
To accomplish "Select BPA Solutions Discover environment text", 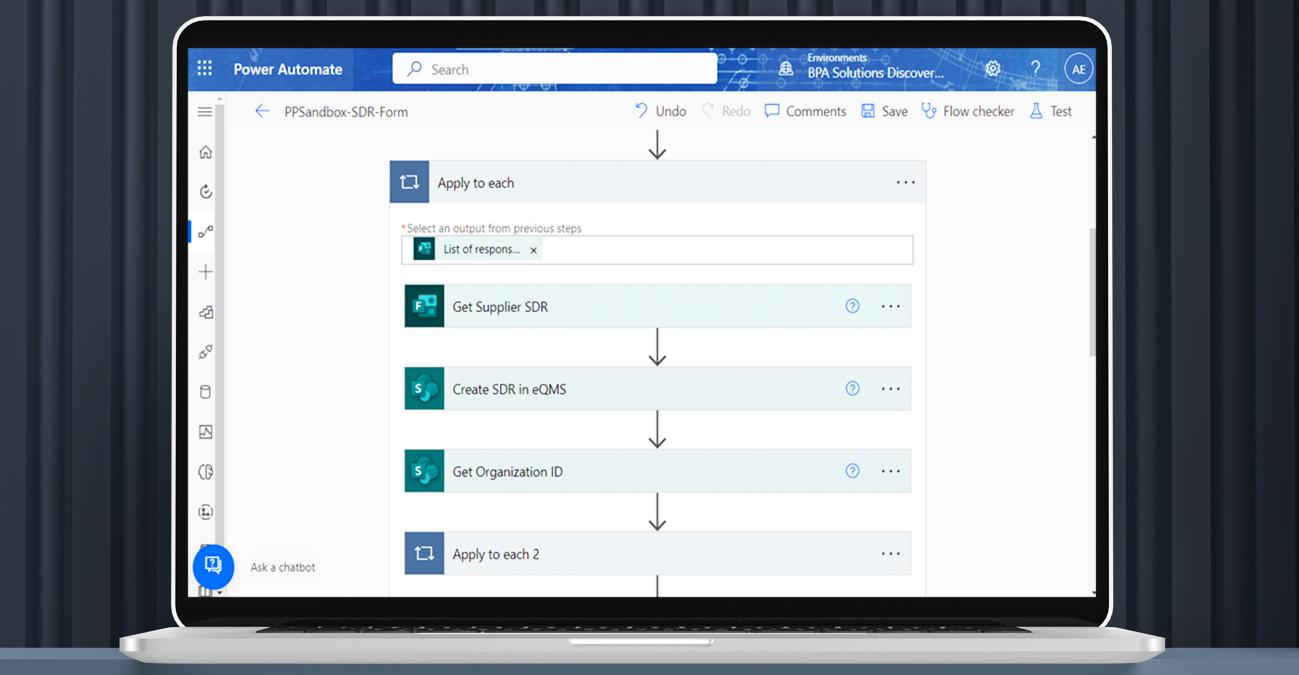I will (x=876, y=73).
